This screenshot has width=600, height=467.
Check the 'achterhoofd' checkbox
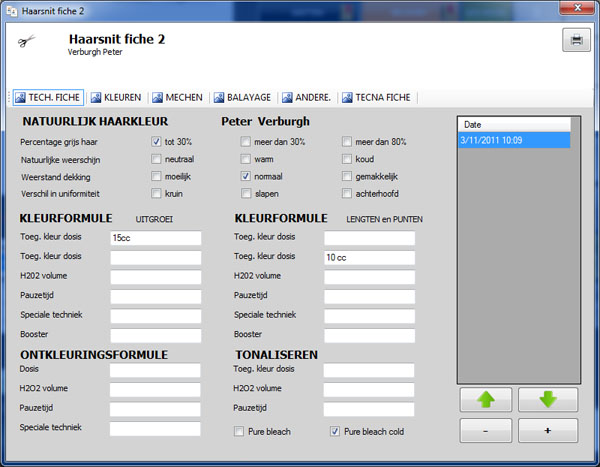[x=347, y=193]
